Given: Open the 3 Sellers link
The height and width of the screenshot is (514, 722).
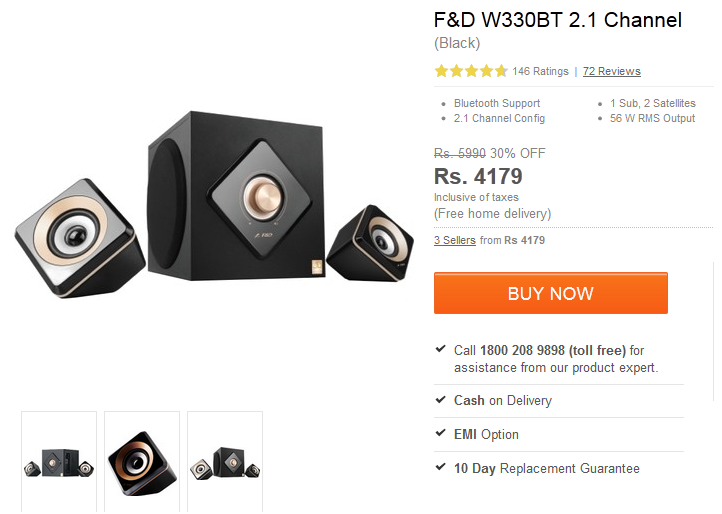Looking at the screenshot, I should pos(454,240).
